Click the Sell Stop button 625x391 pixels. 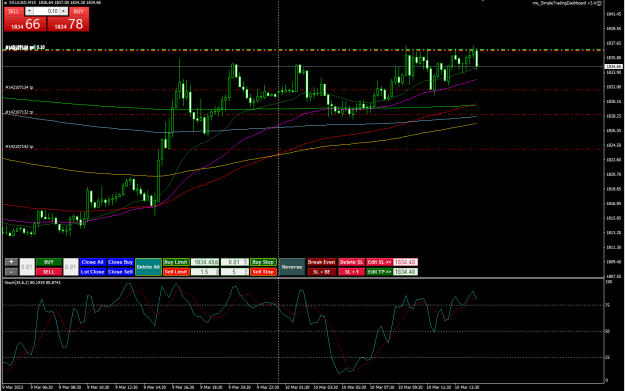coord(263,272)
